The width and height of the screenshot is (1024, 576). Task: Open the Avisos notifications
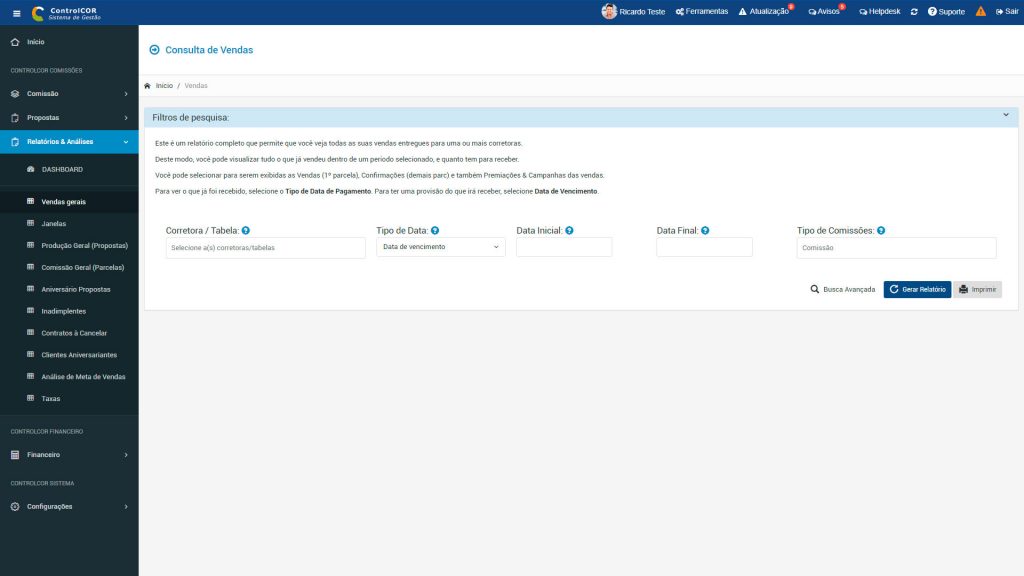[x=824, y=12]
